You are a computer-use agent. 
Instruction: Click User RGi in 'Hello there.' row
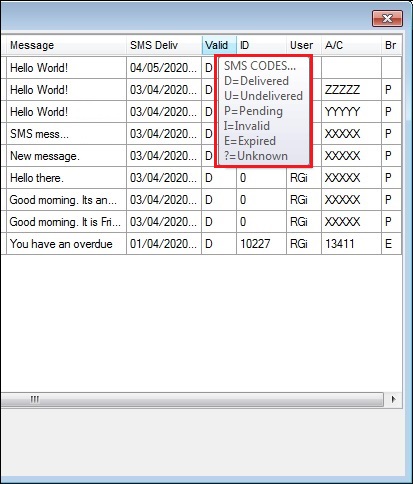coord(304,178)
